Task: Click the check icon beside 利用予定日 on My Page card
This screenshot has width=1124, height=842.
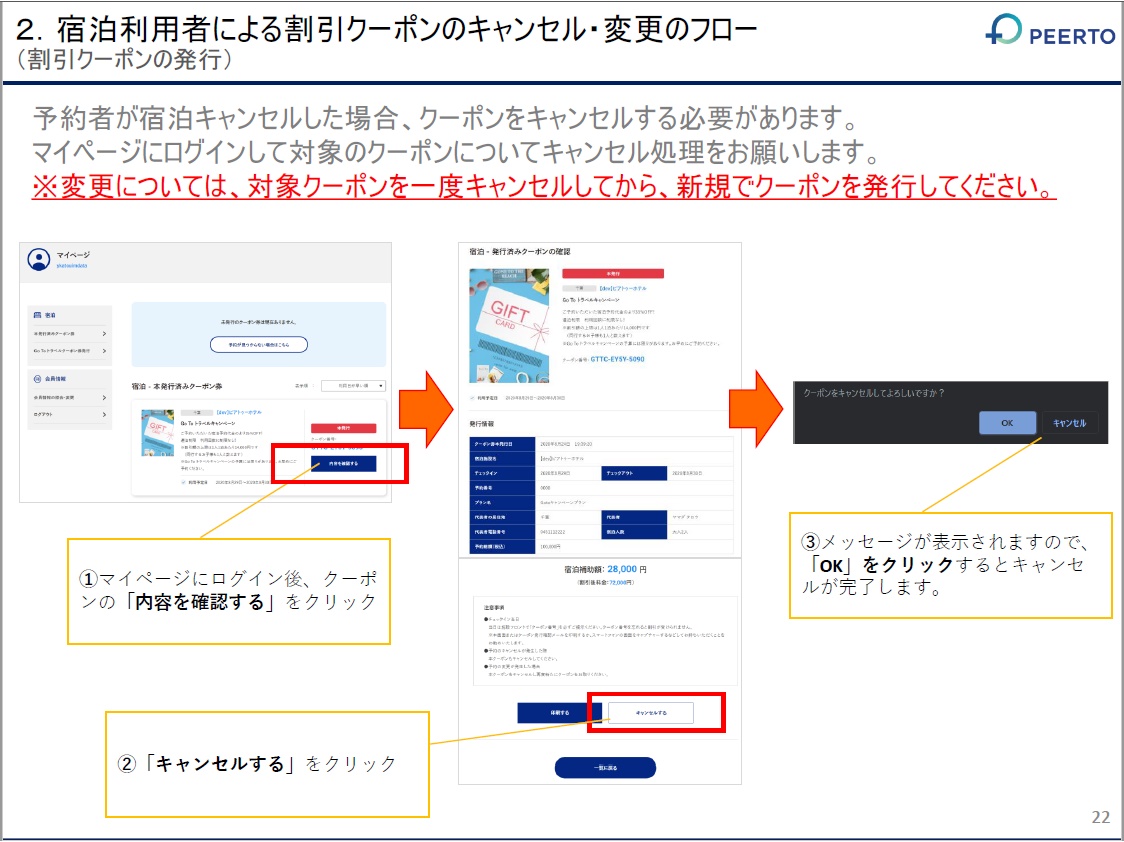Action: tap(184, 482)
